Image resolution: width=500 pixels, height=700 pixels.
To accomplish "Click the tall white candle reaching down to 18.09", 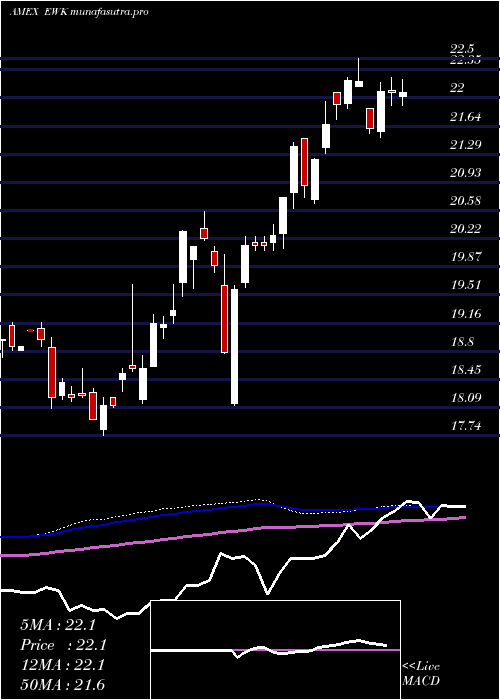I will click(x=234, y=345).
